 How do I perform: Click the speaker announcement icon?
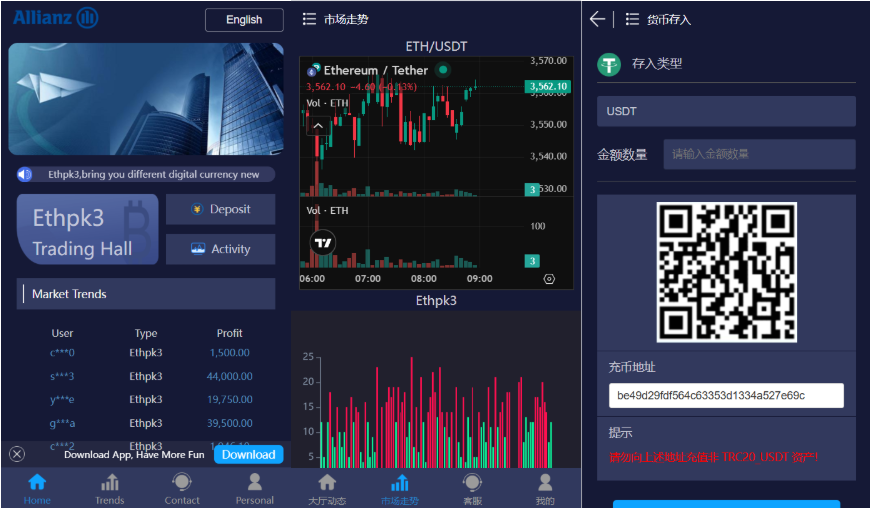click(25, 174)
